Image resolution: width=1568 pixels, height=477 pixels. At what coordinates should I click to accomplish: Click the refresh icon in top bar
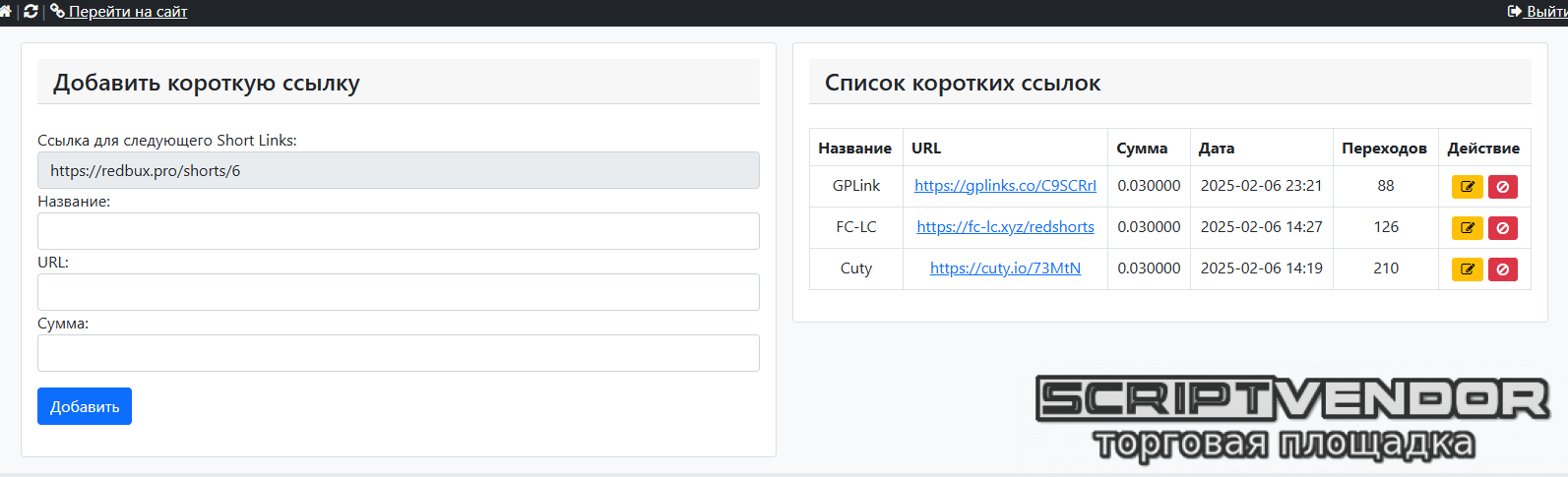pos(31,11)
